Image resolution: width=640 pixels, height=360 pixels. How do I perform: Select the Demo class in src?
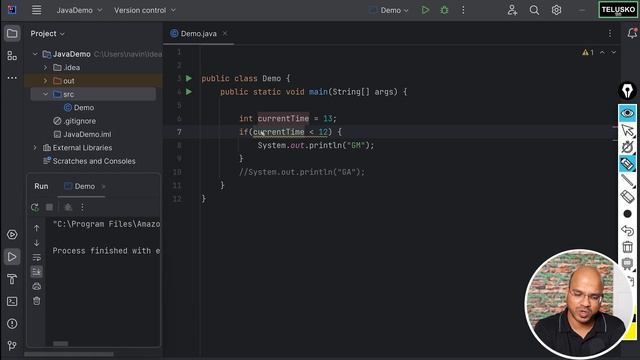pyautogui.click(x=79, y=107)
